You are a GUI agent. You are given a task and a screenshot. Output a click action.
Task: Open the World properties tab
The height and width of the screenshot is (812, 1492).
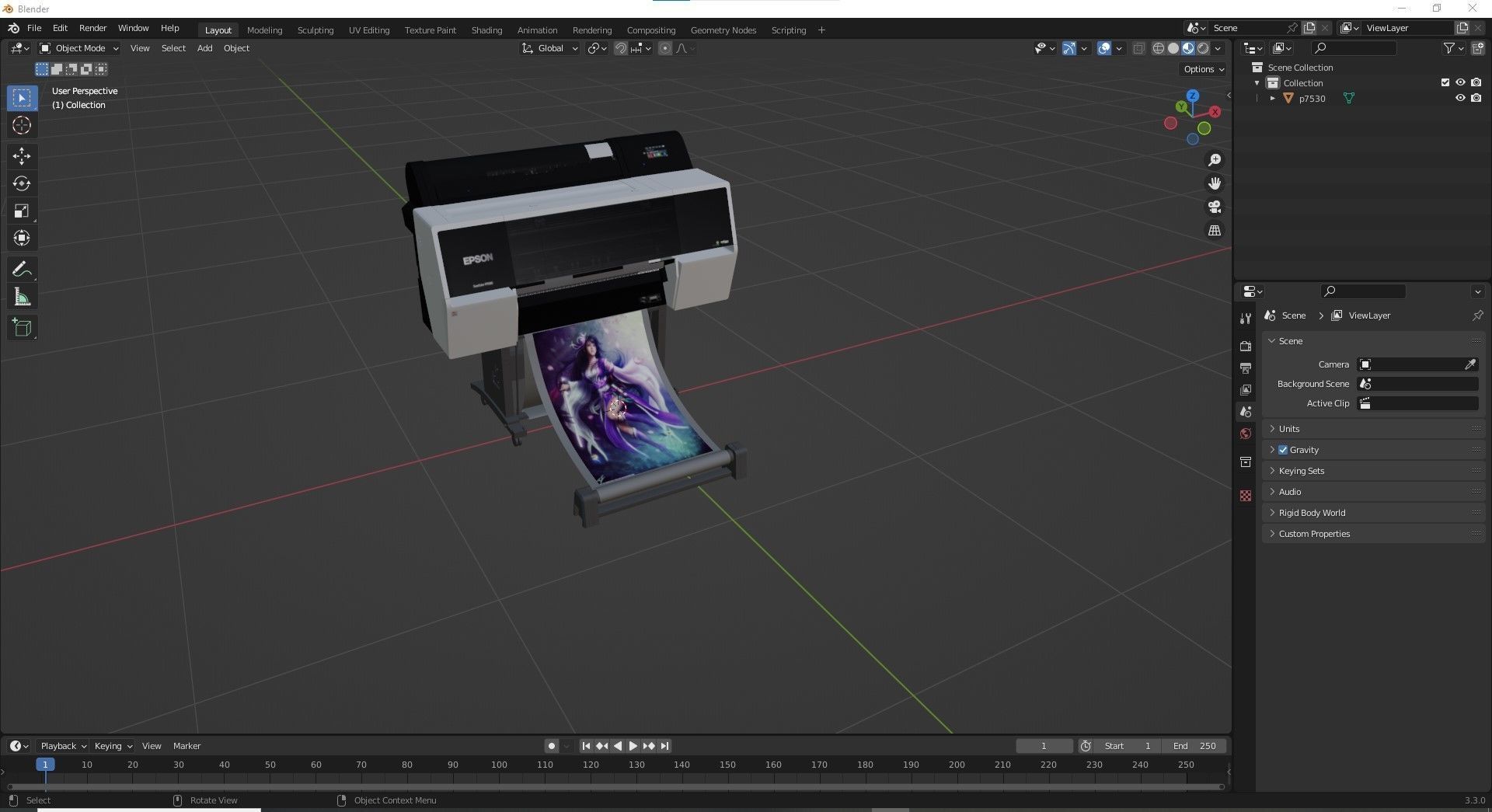[1246, 434]
